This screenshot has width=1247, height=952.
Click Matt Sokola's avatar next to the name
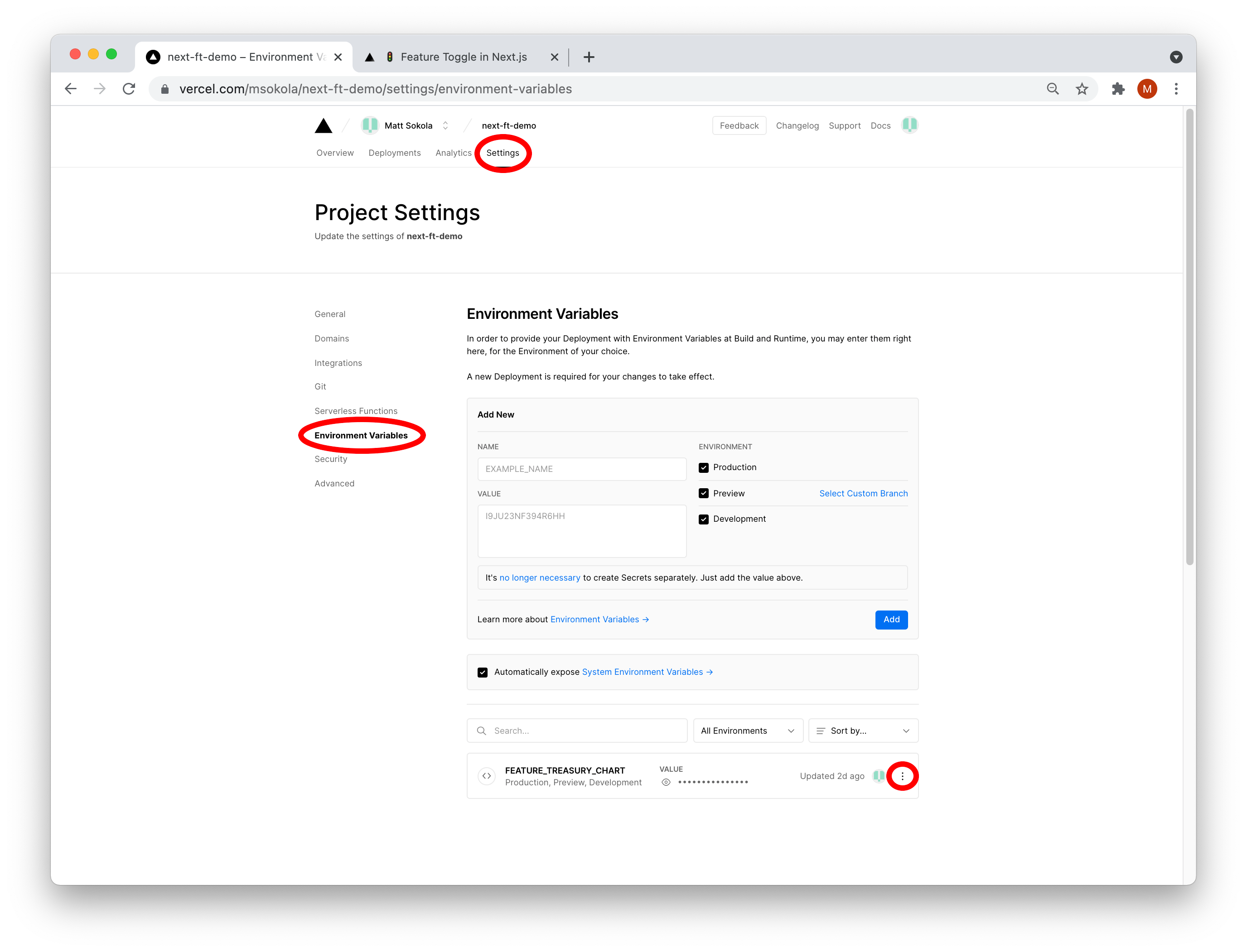point(370,125)
